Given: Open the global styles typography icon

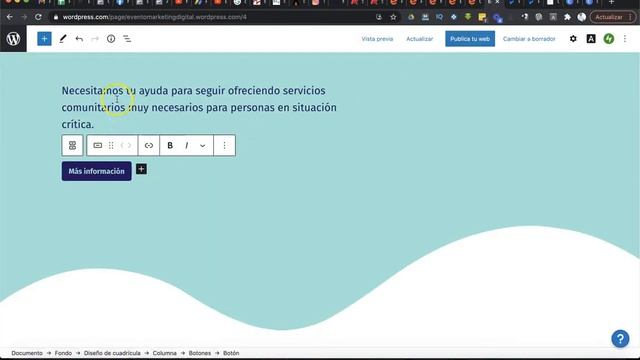Looking at the screenshot, I should point(591,39).
